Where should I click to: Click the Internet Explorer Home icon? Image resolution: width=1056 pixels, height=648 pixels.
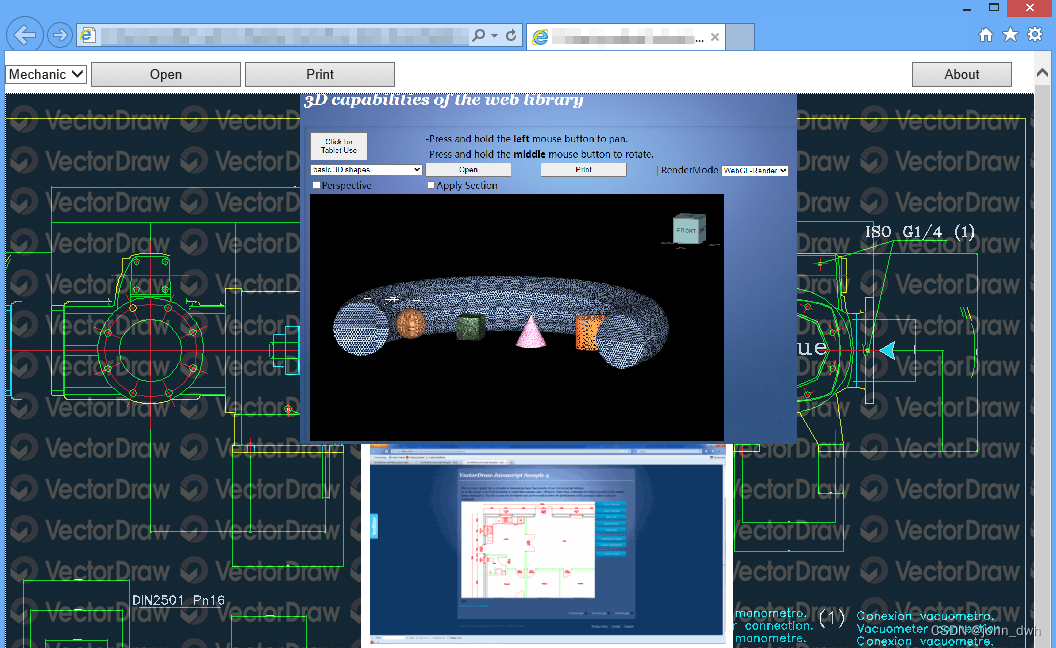[x=985, y=33]
